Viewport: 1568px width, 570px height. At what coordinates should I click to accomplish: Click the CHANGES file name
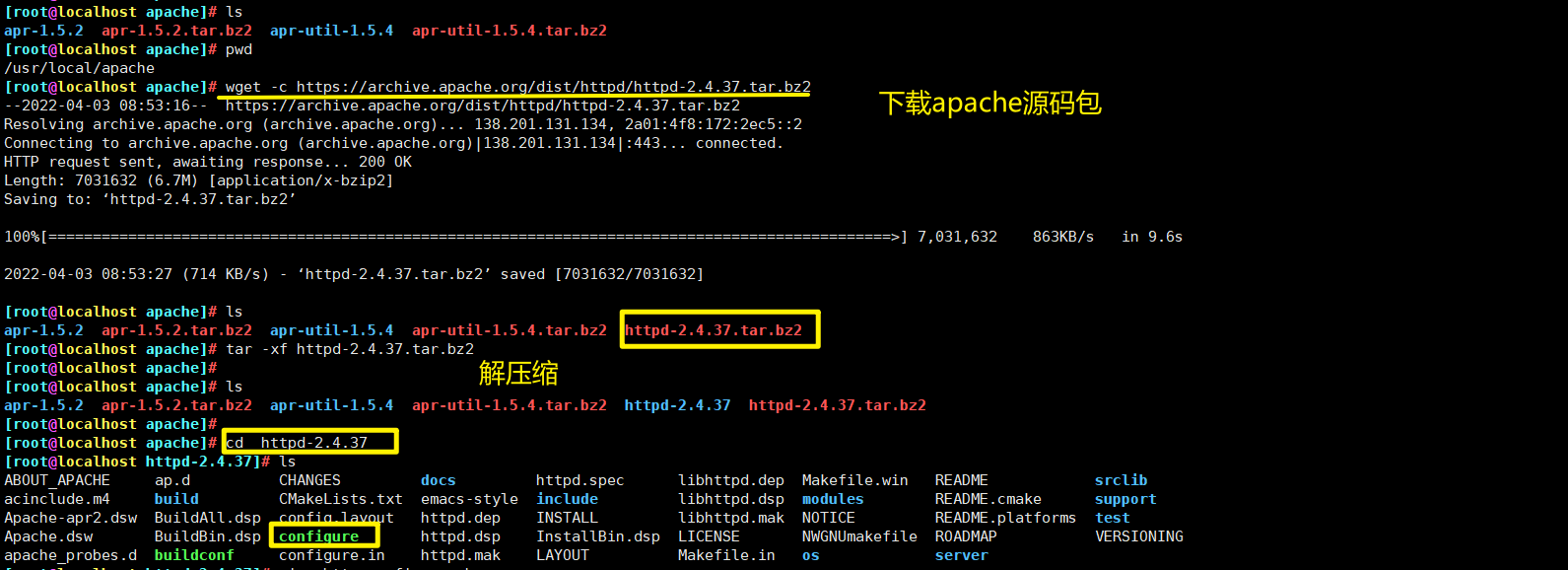(x=309, y=480)
